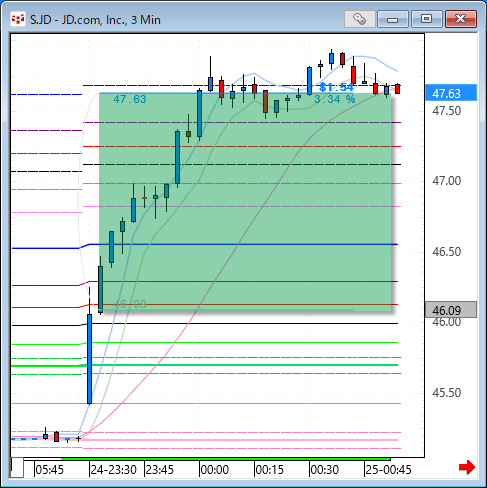Click the window title S.JD - JD.com, Inc., 3 Min
Screen dimensions: 487x488
coord(95,20)
